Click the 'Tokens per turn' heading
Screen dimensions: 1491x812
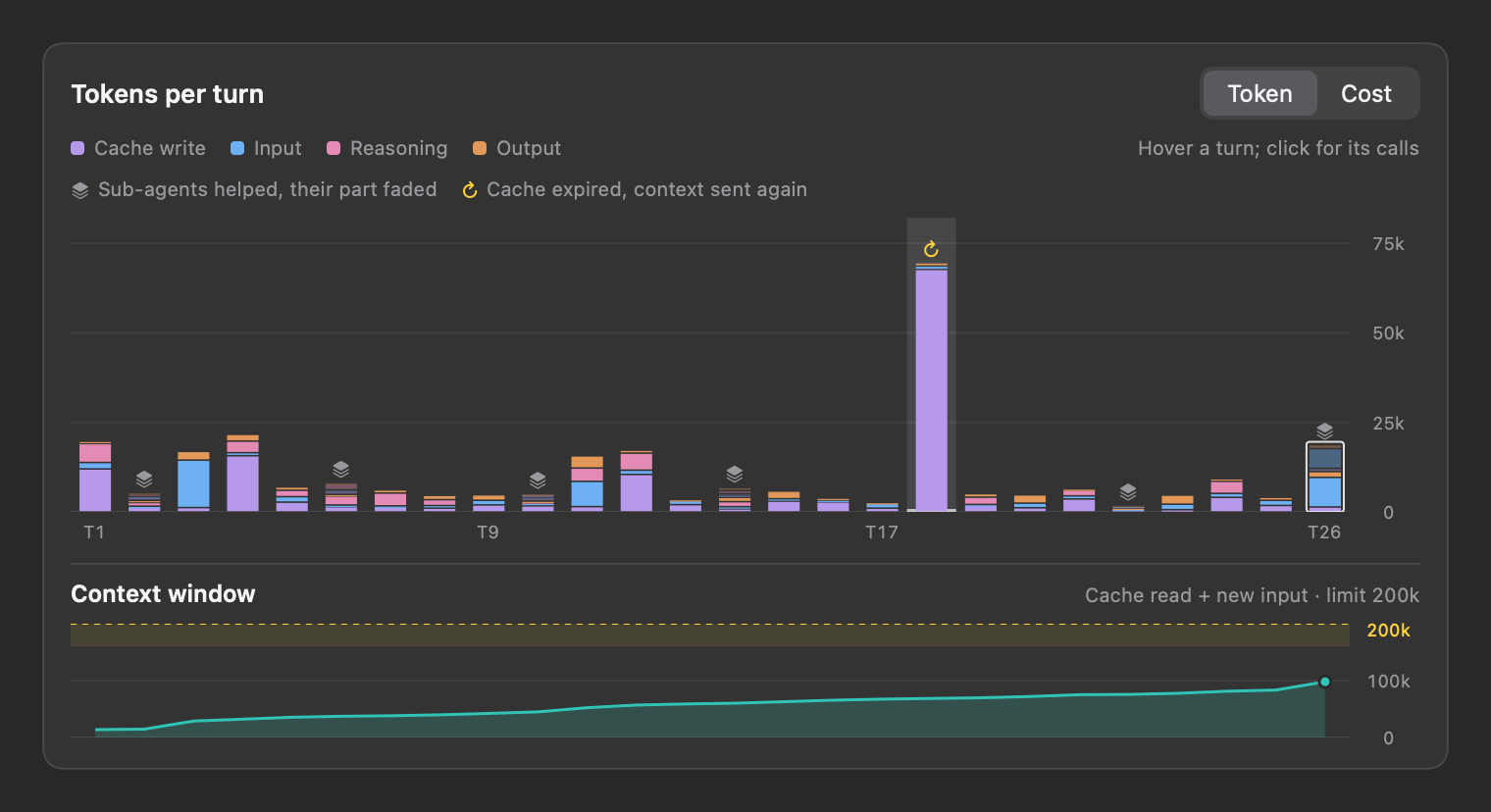168,94
